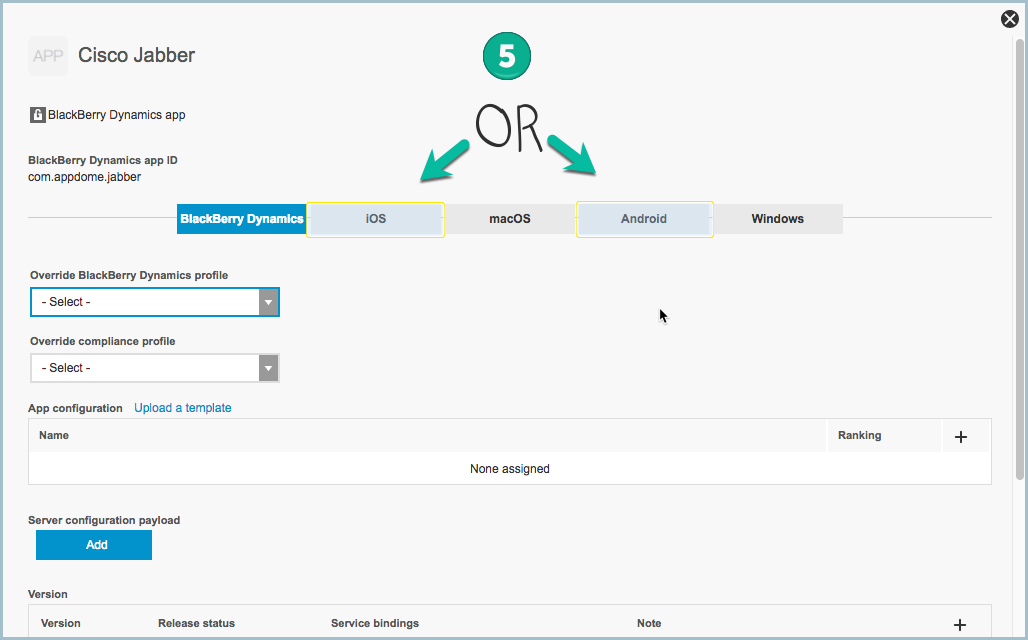Image resolution: width=1028 pixels, height=640 pixels.
Task: Click the dialog vertical scrollbar
Action: click(1019, 259)
